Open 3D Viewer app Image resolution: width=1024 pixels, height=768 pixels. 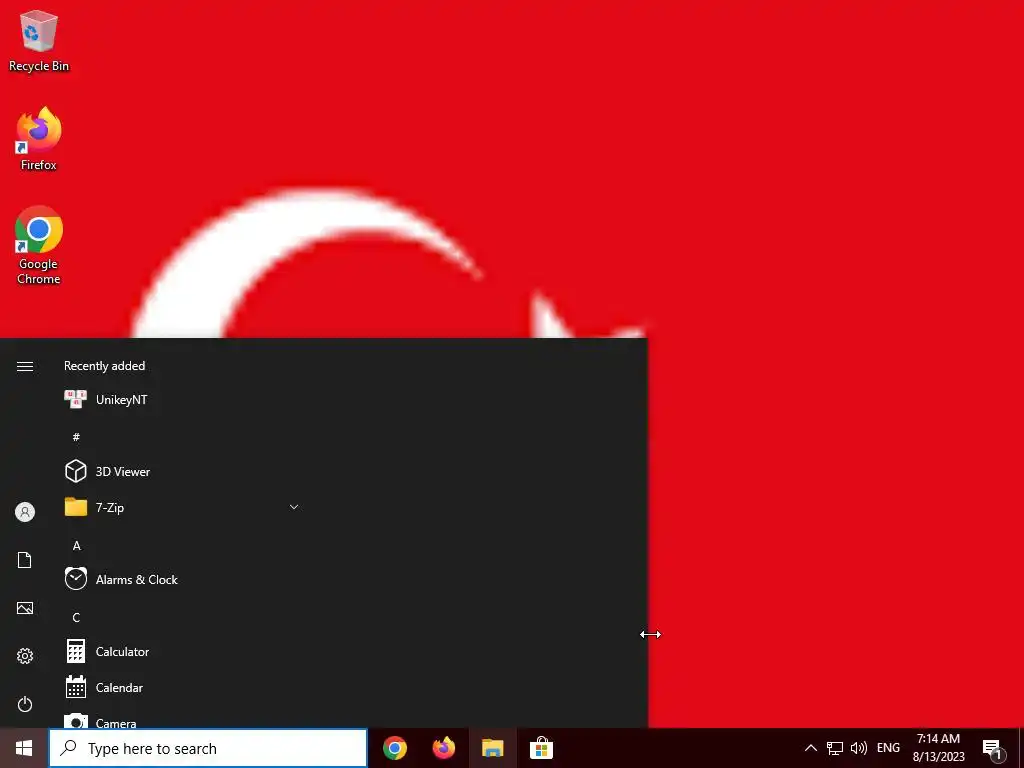point(183,472)
